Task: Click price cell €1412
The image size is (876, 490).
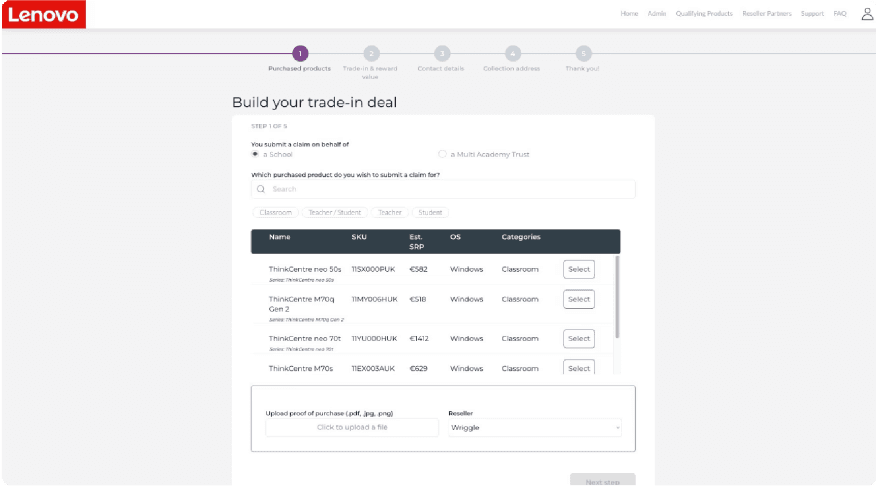Action: 419,339
